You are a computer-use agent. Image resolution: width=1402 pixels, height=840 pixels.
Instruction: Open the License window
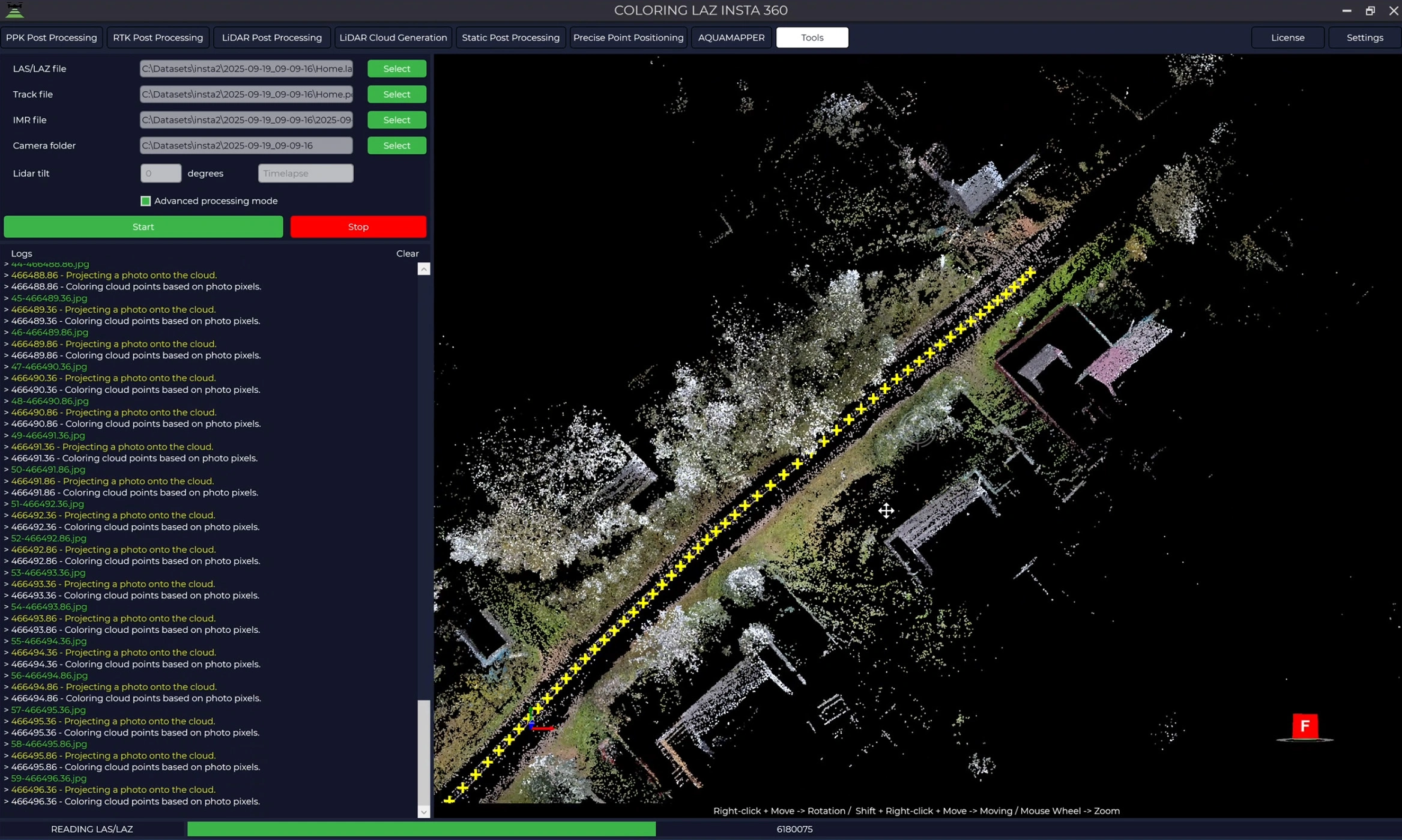coord(1287,37)
